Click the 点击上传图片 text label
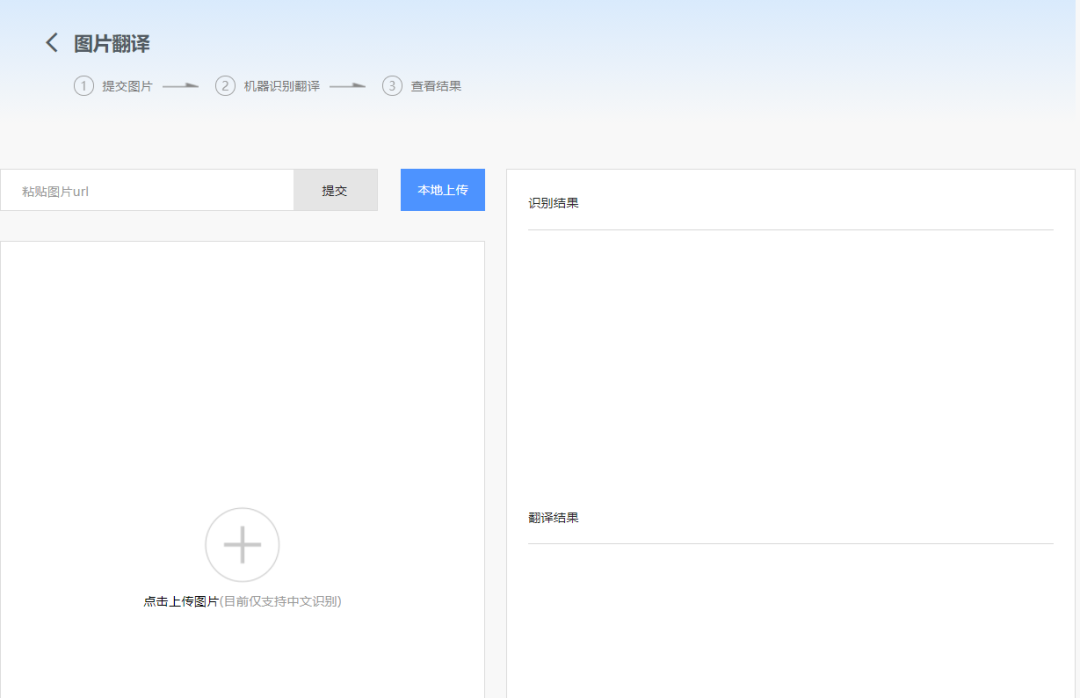The image size is (1080, 698). click(x=181, y=602)
